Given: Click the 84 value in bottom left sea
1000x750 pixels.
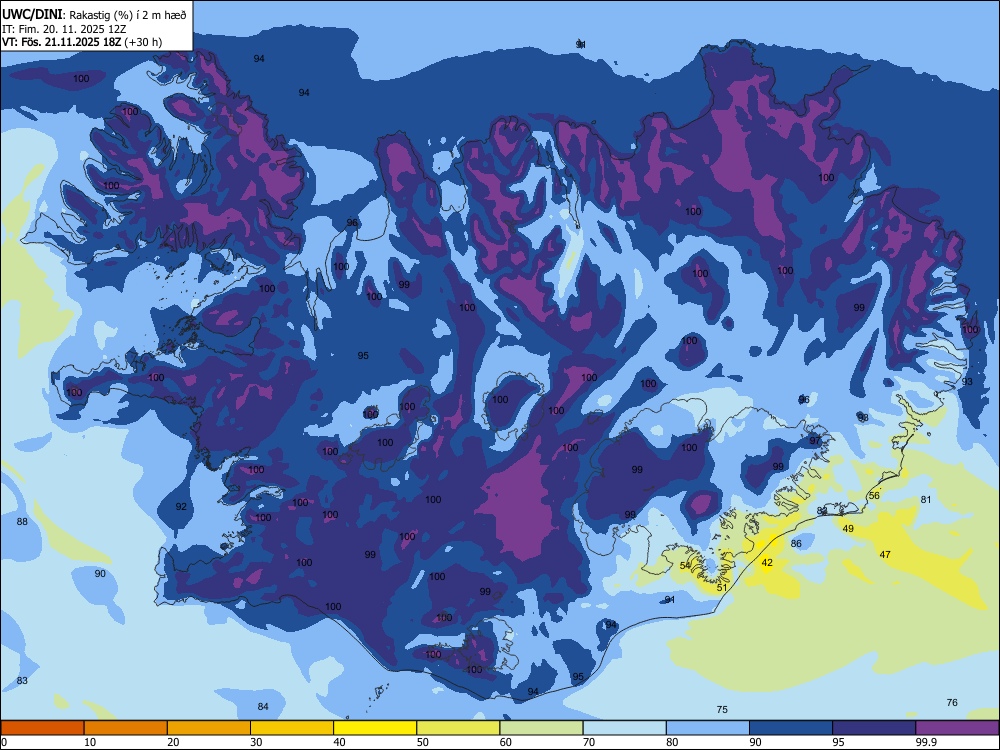Looking at the screenshot, I should 263,706.
